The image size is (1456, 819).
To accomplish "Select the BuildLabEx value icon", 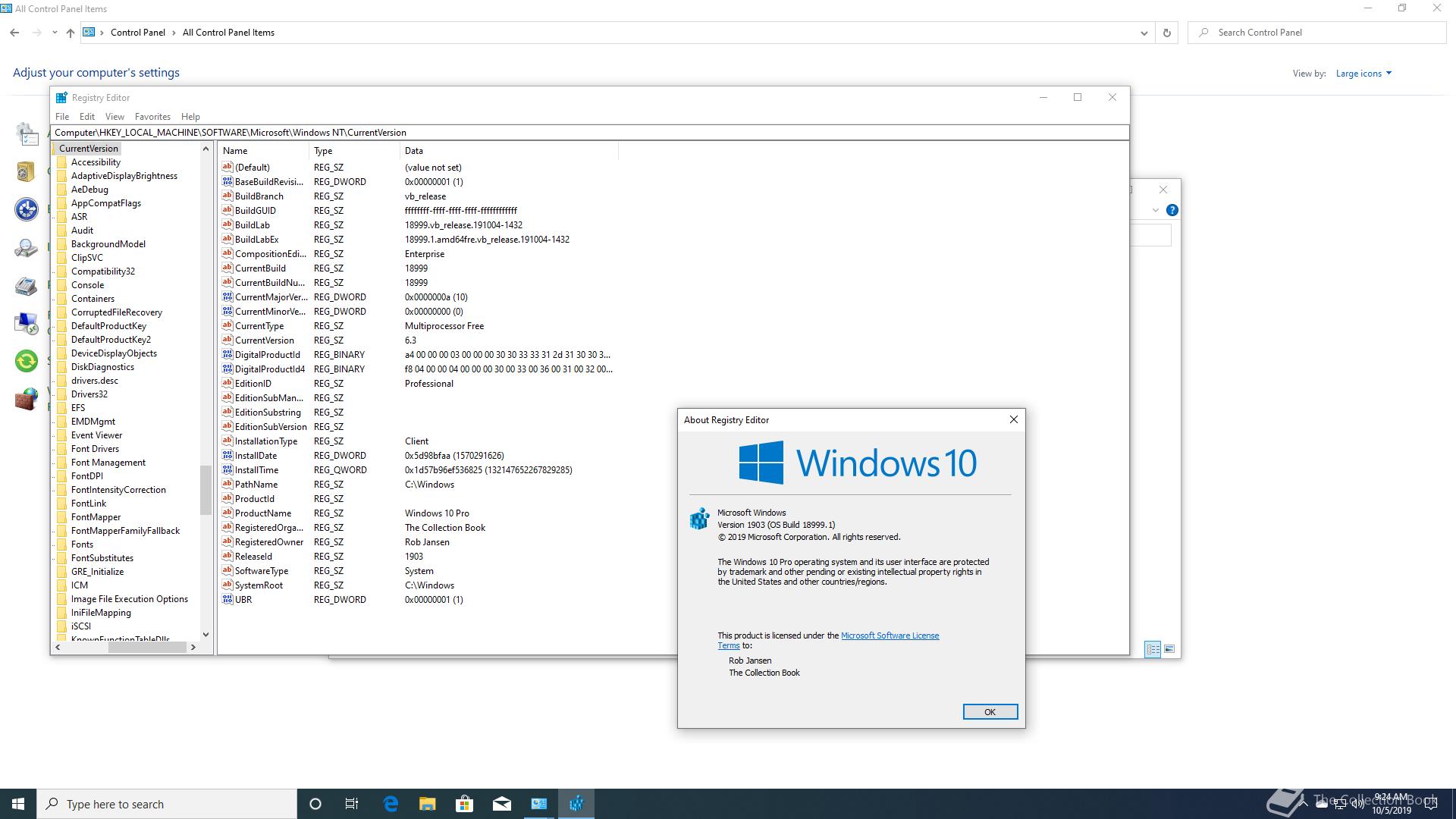I will pos(227,239).
